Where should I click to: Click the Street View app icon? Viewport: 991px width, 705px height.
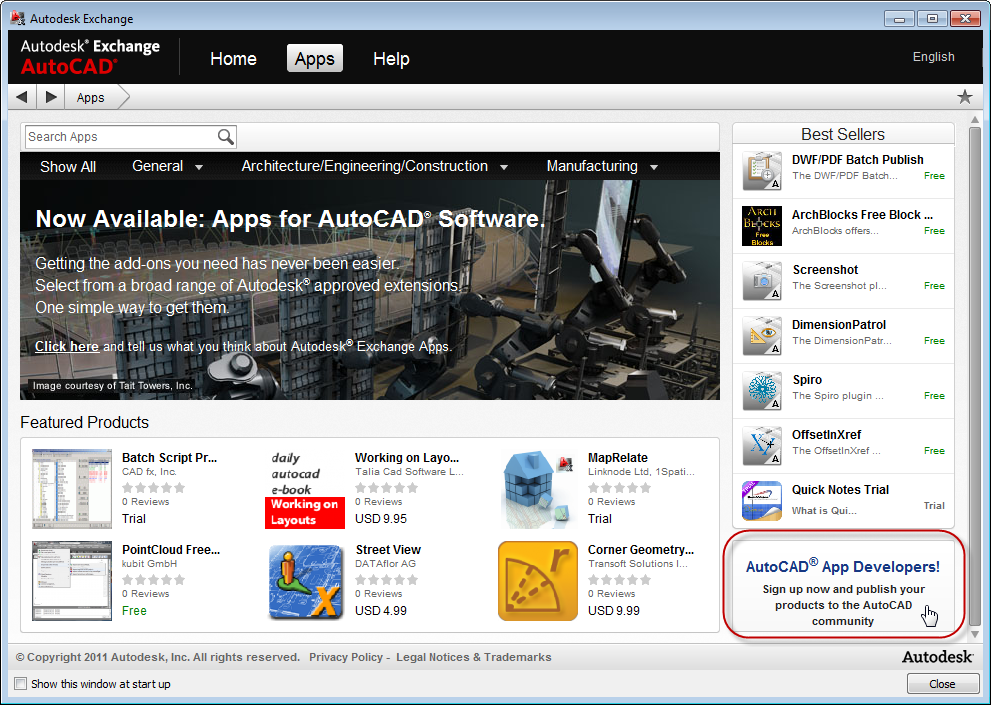(x=306, y=582)
